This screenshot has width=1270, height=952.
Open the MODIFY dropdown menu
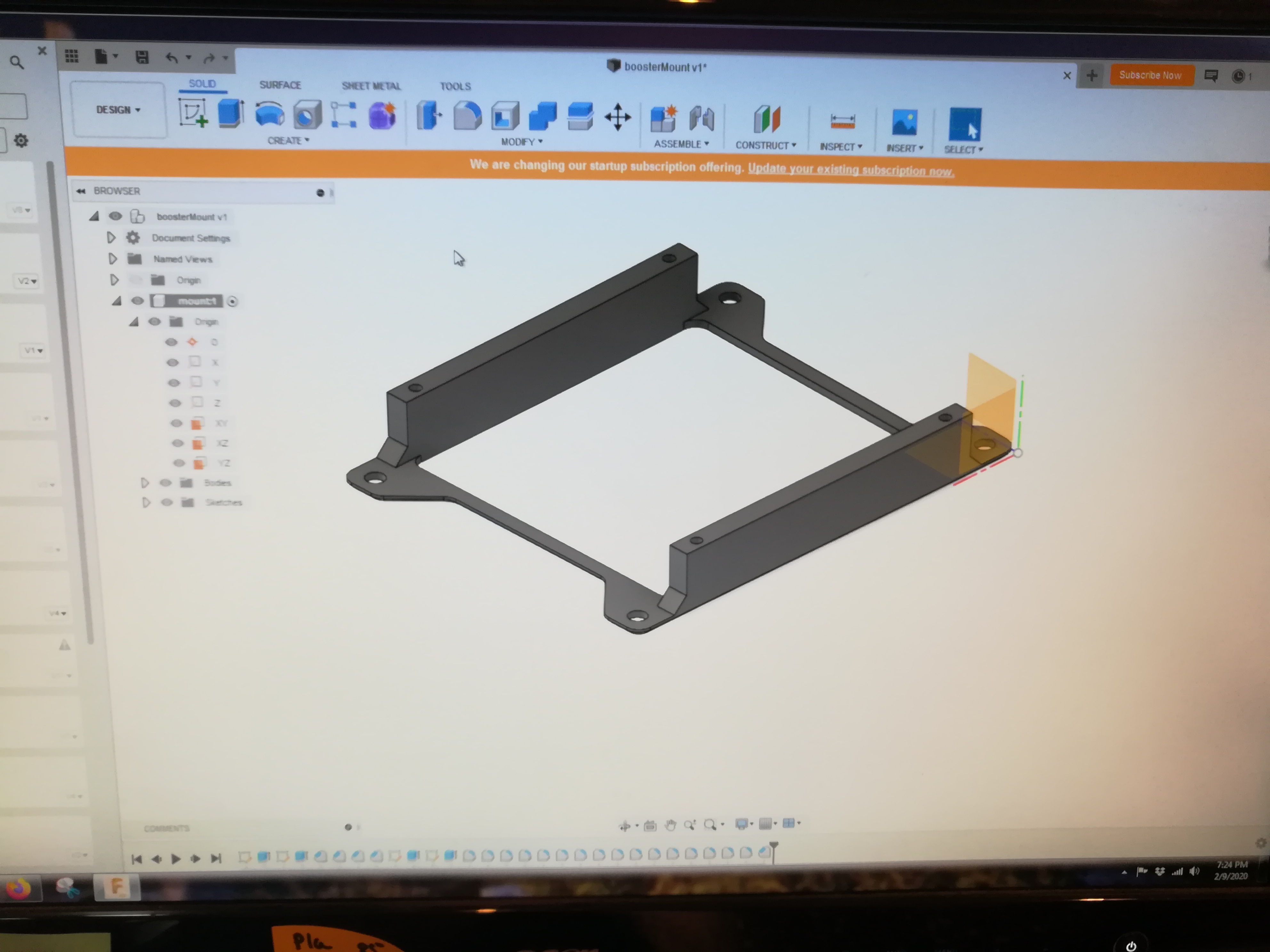point(521,142)
